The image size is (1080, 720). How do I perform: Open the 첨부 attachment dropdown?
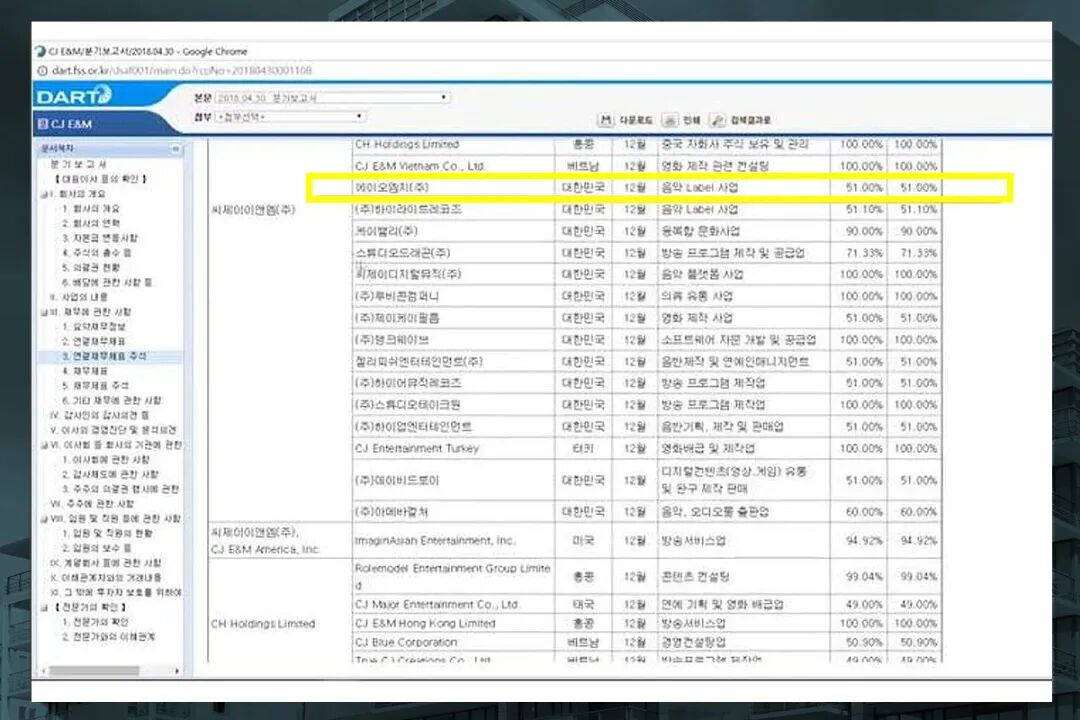tap(291, 116)
